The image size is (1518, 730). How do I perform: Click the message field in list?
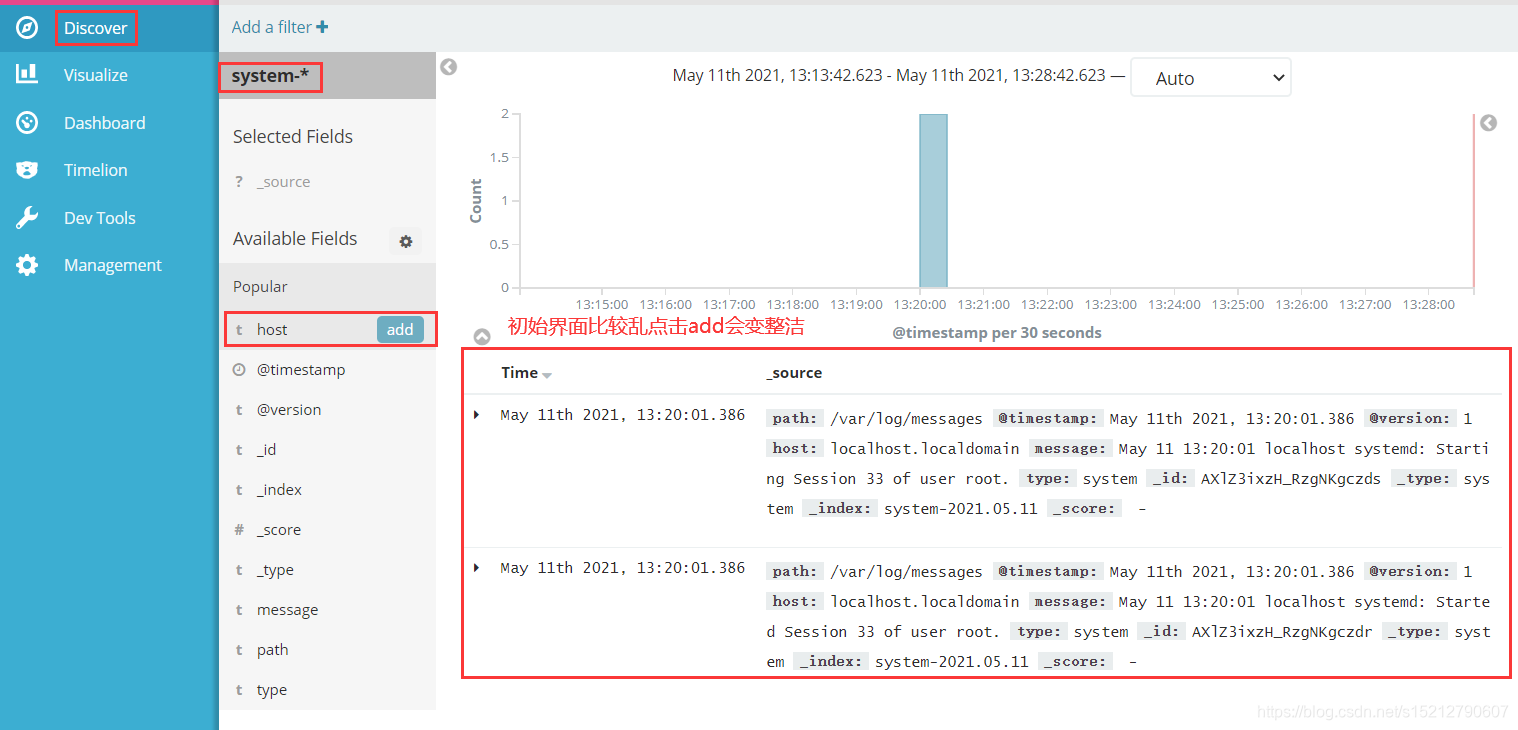click(x=287, y=610)
